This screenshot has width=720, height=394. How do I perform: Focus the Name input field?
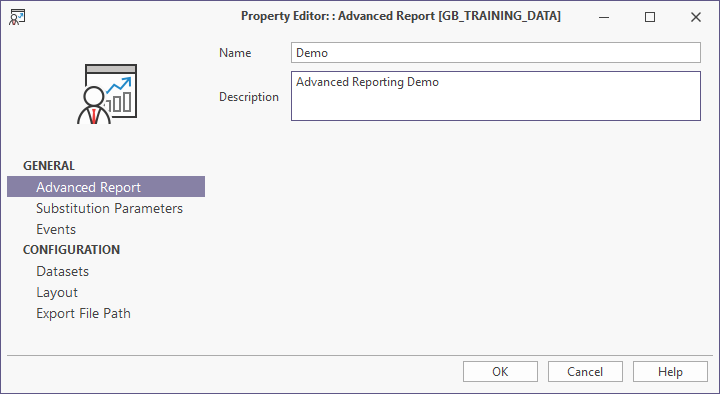[x=496, y=53]
